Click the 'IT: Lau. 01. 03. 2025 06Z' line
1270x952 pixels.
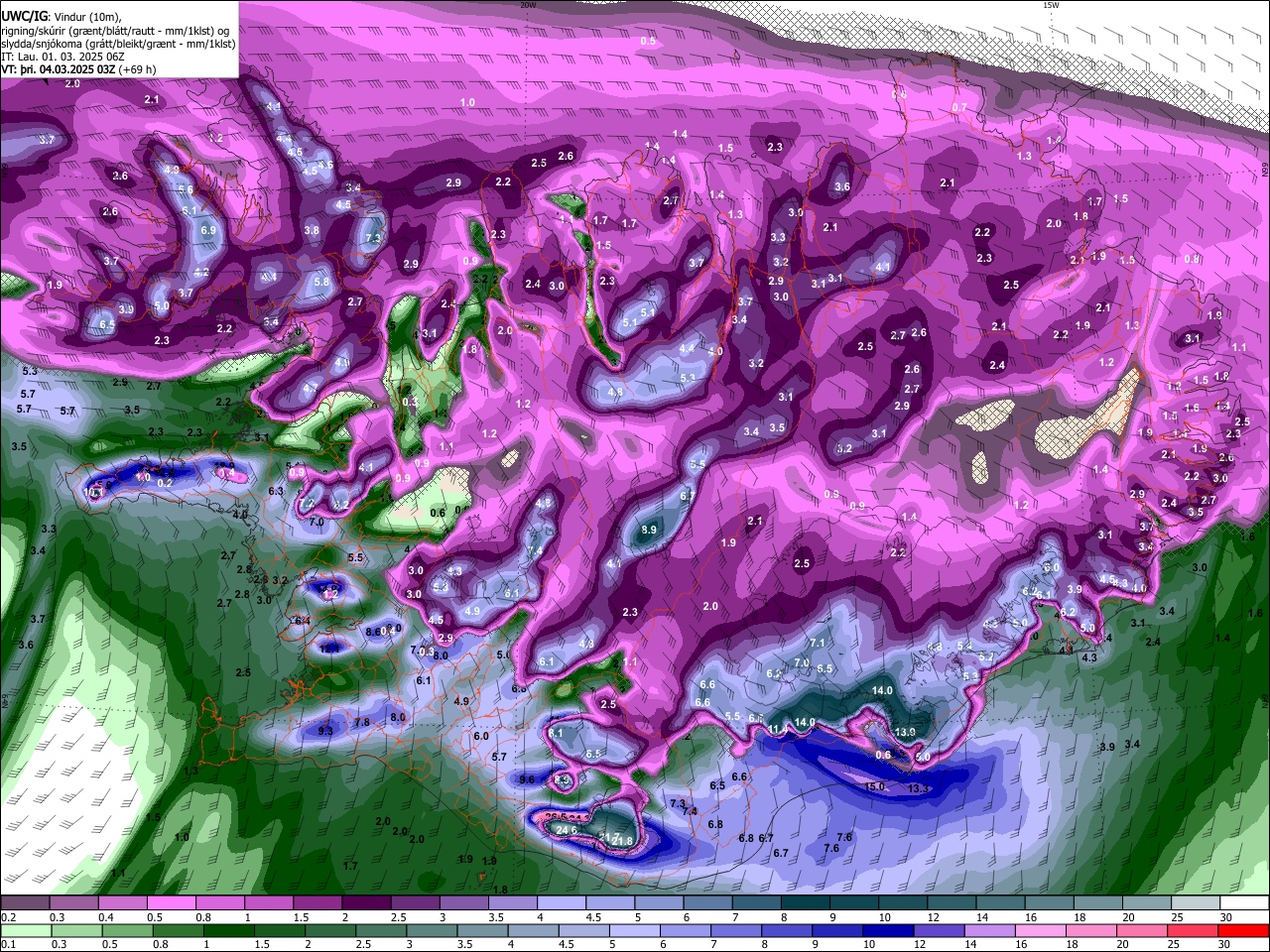(x=63, y=57)
